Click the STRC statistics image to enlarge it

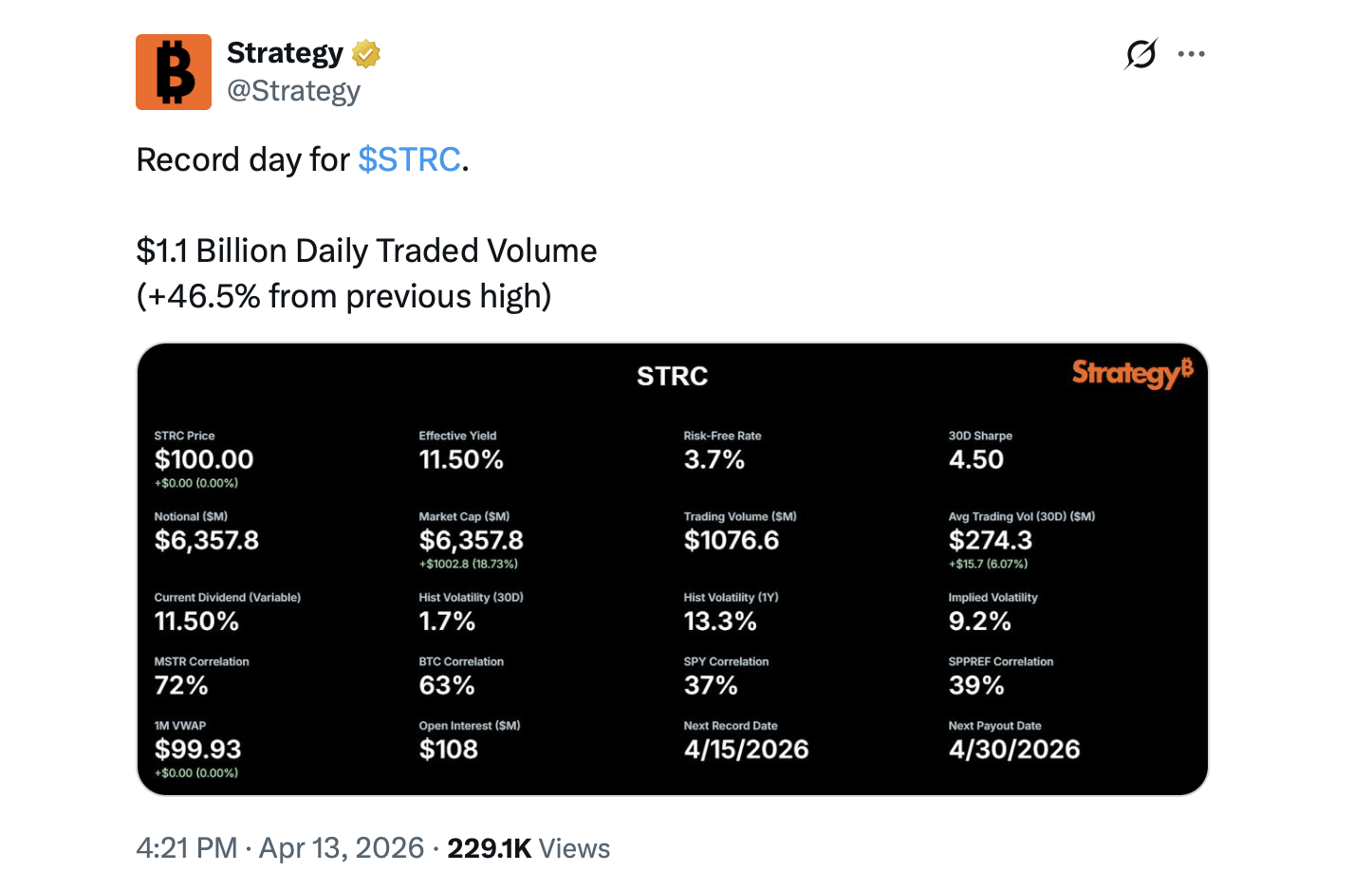coord(672,567)
